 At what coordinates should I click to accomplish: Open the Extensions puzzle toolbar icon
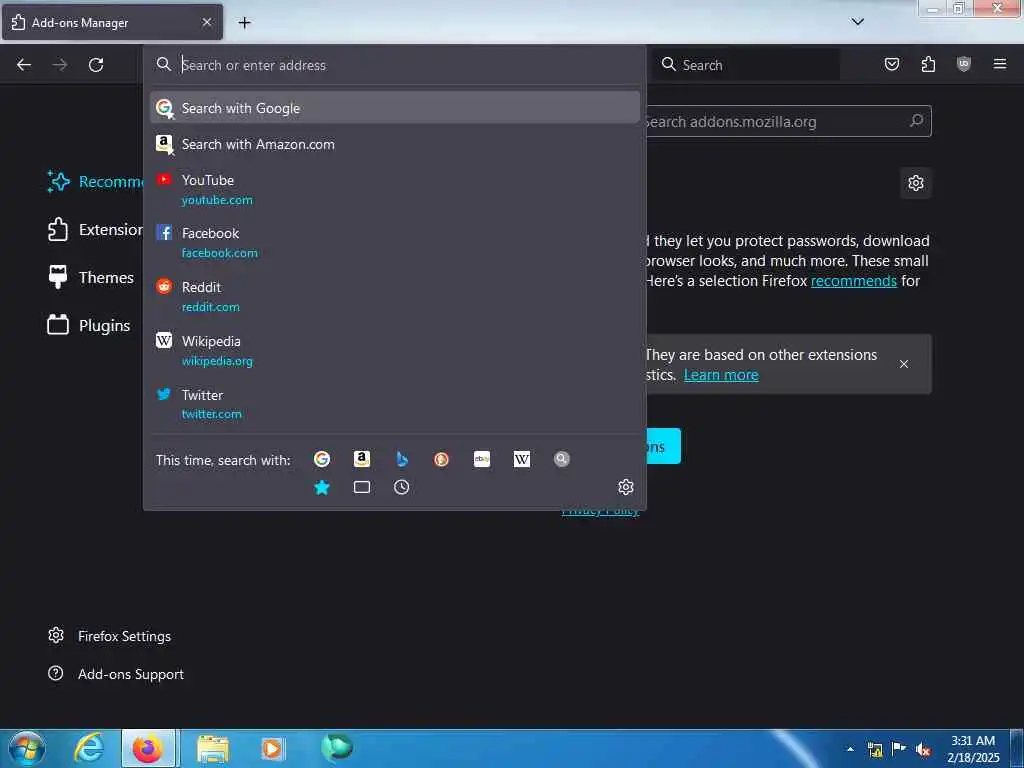928,64
